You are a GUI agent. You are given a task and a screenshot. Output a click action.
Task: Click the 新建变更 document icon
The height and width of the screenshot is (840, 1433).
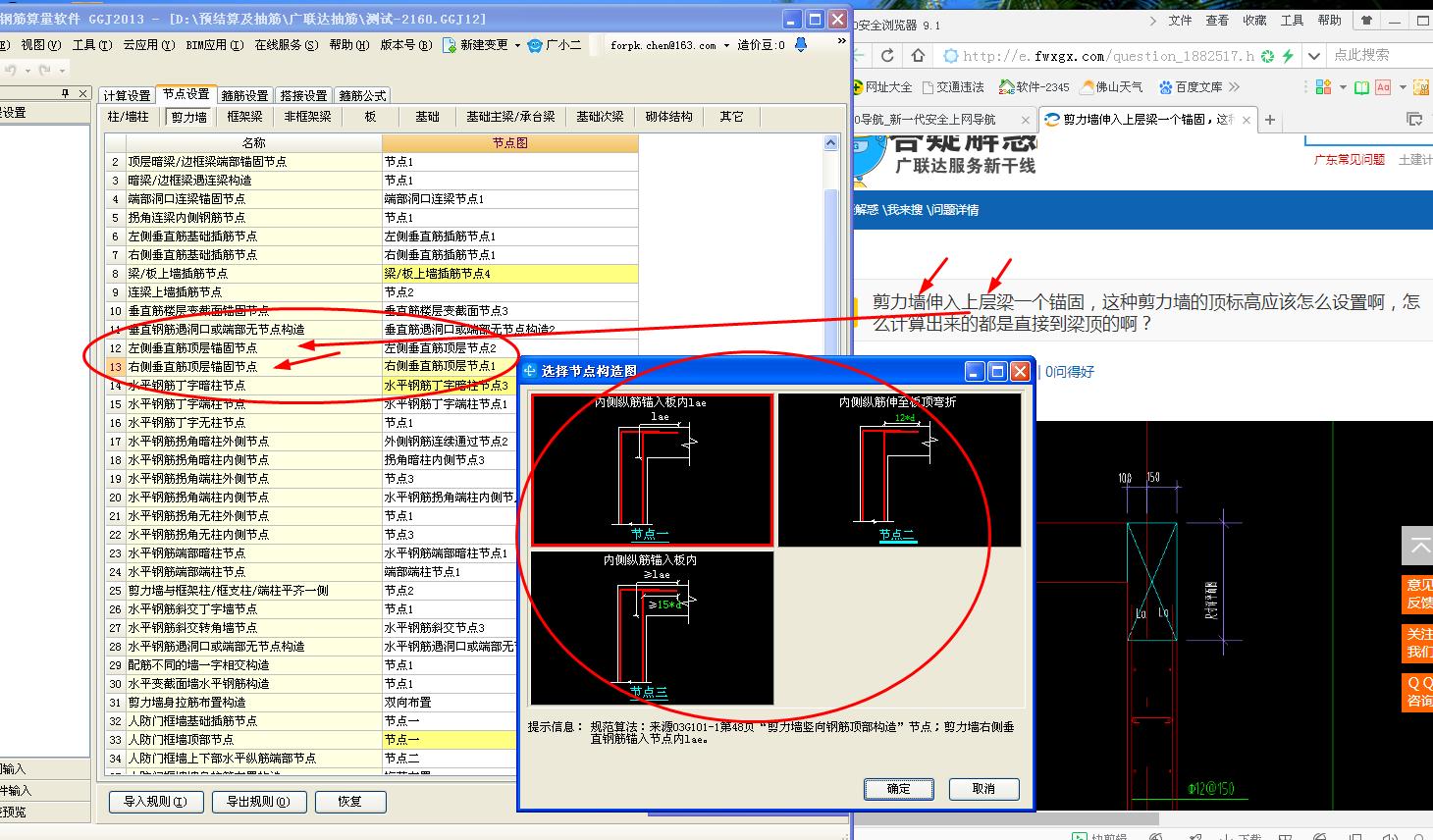[450, 45]
